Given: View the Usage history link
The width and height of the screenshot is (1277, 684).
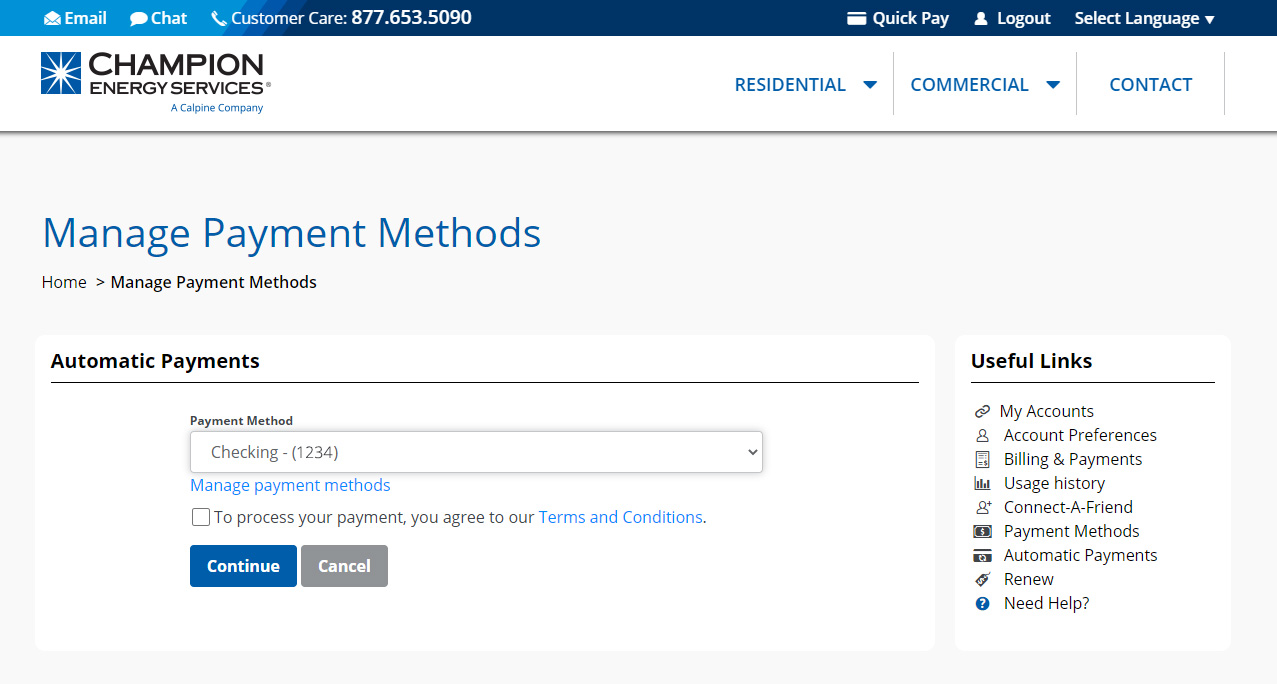Looking at the screenshot, I should pyautogui.click(x=1054, y=483).
